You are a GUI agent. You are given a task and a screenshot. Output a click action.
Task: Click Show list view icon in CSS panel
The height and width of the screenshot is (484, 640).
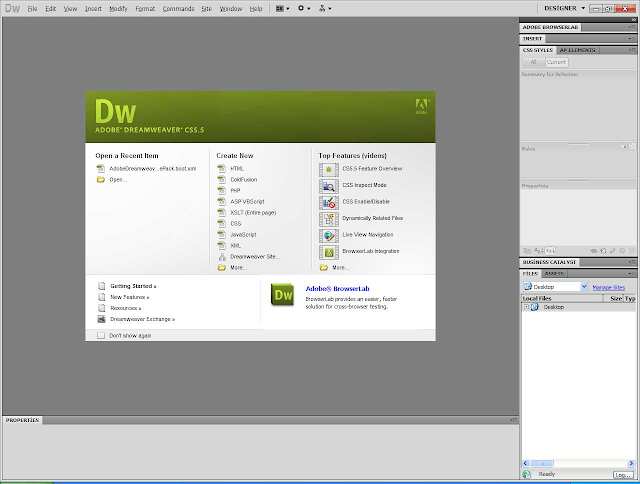[539, 251]
